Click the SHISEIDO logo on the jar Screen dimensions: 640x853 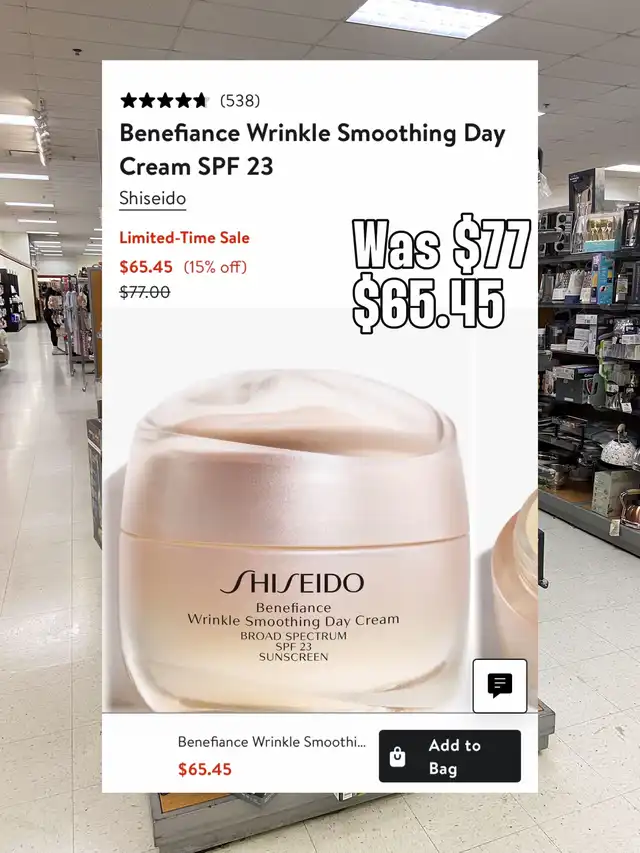292,583
